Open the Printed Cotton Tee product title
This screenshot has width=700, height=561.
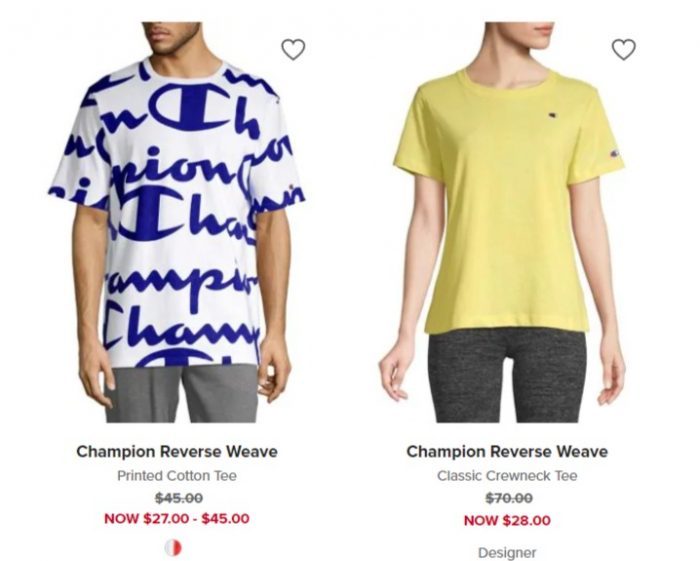click(x=177, y=476)
